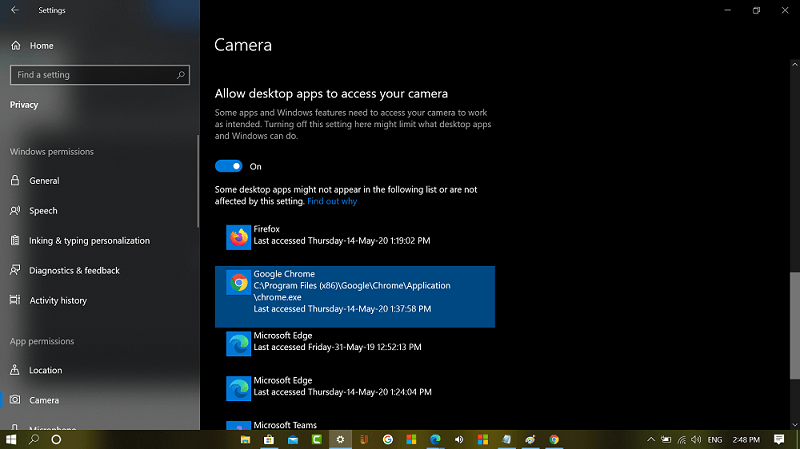Screen dimensions: 800x449
Task: Click the scroll up arrow of main scrollbar
Action: click(x=794, y=64)
